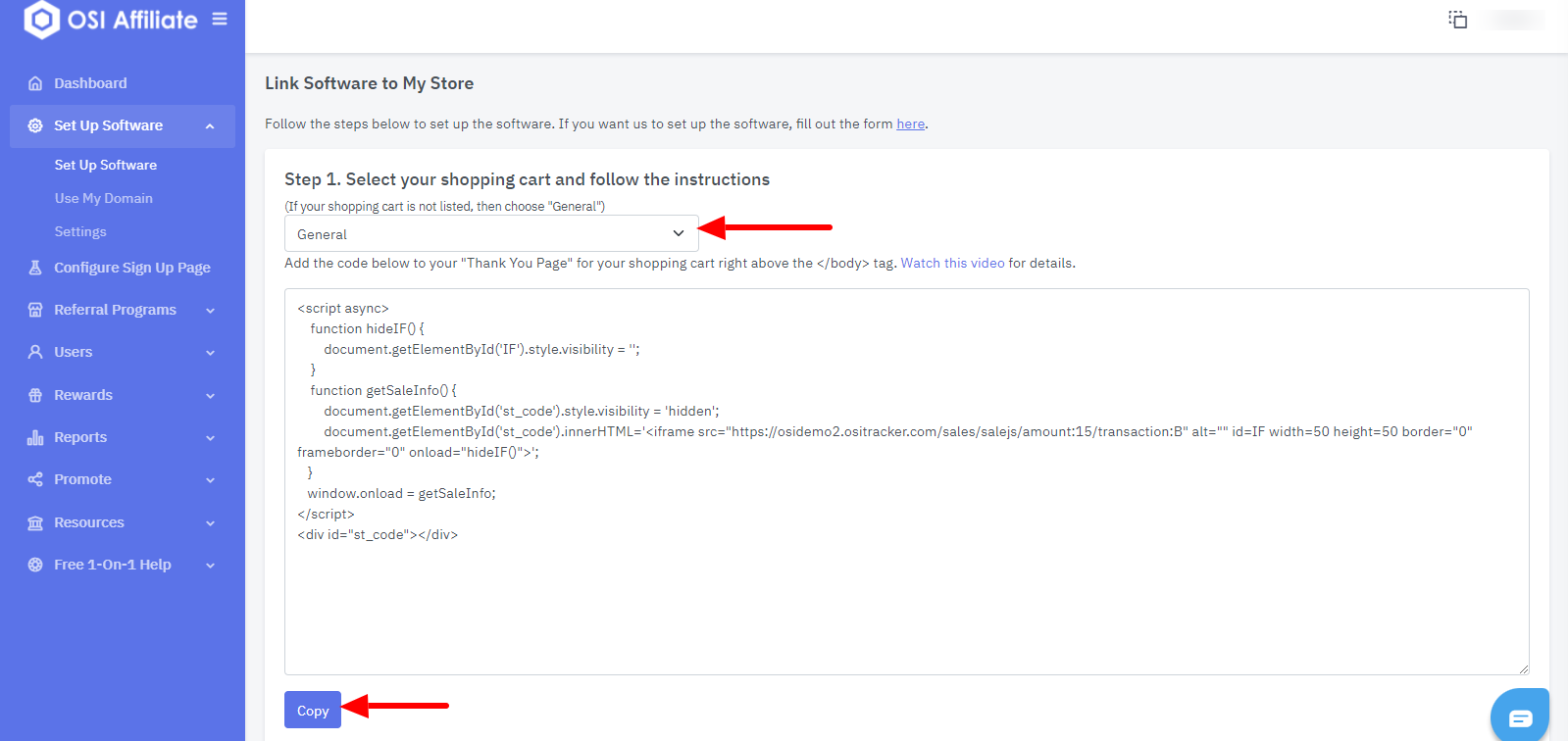Click the Users person icon
This screenshot has height=741, width=1568.
35,352
